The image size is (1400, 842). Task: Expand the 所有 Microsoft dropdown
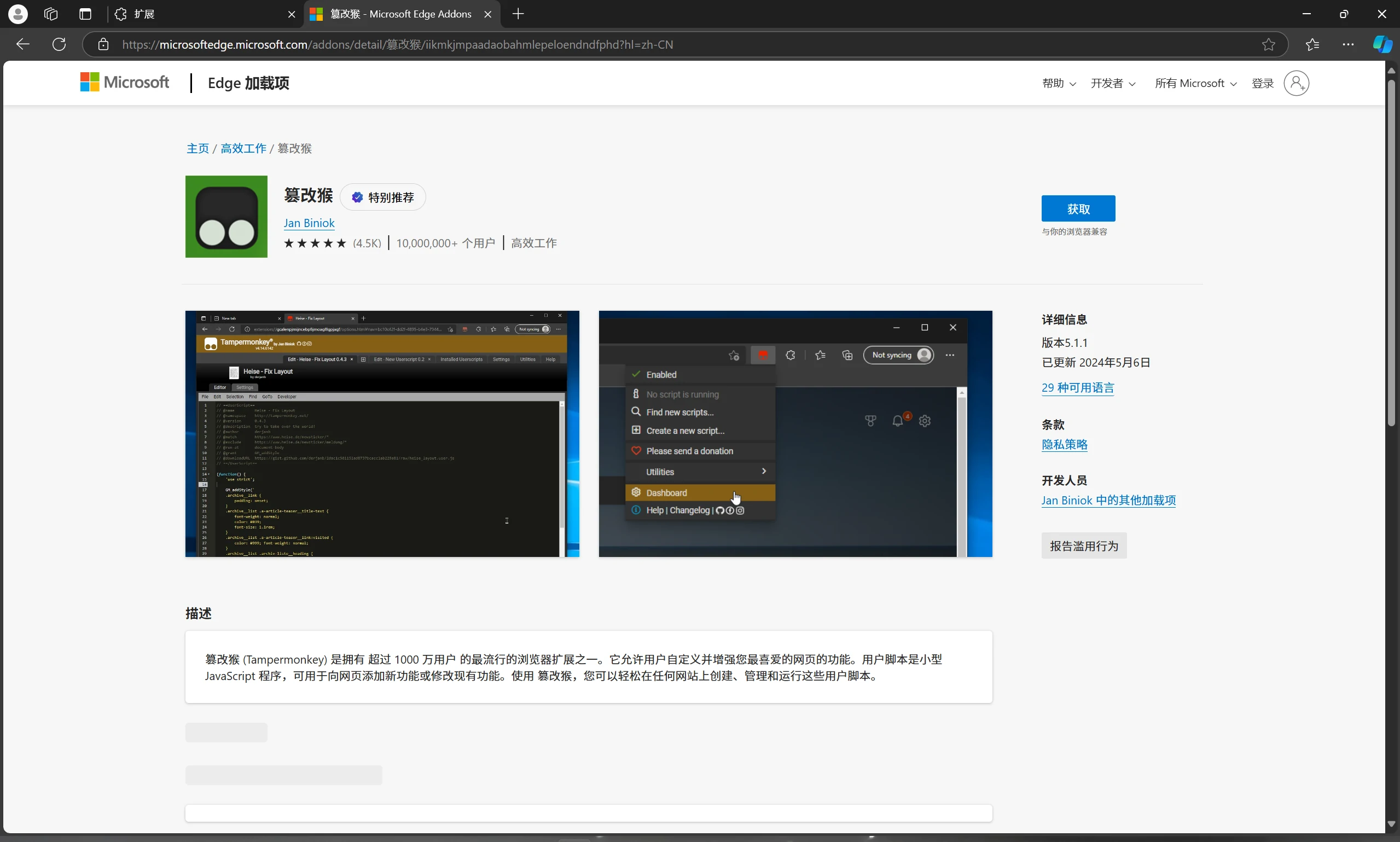pos(1195,83)
